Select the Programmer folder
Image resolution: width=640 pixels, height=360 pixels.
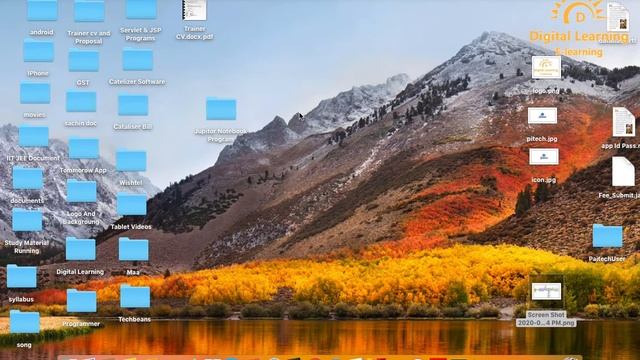click(82, 301)
